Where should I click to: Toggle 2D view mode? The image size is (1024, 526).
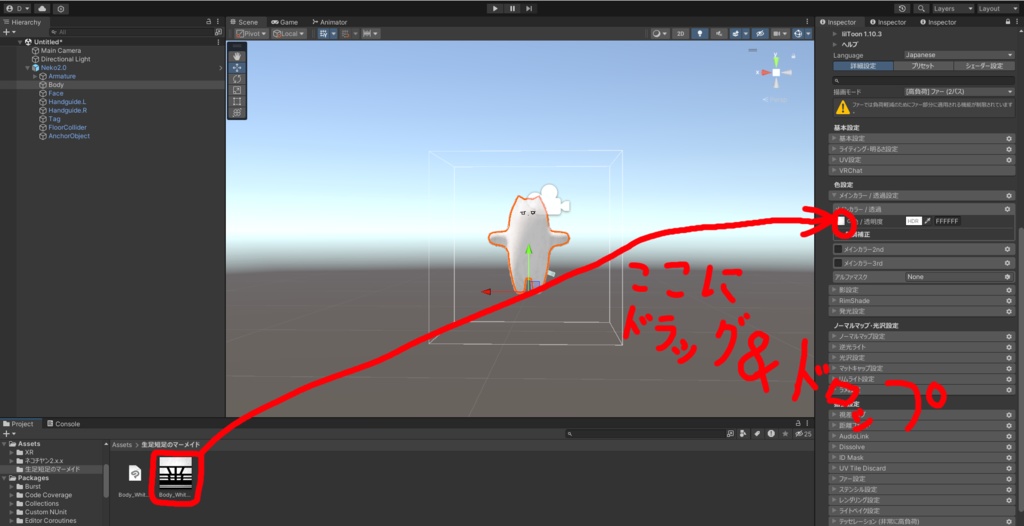coord(680,33)
